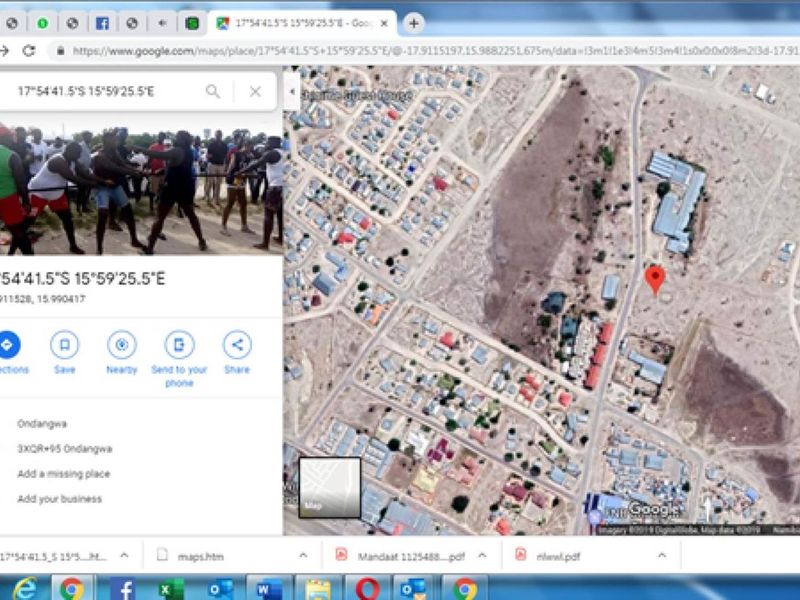This screenshot has height=600, width=800.
Task: Open a new browser tab with plus button
Action: 414,23
